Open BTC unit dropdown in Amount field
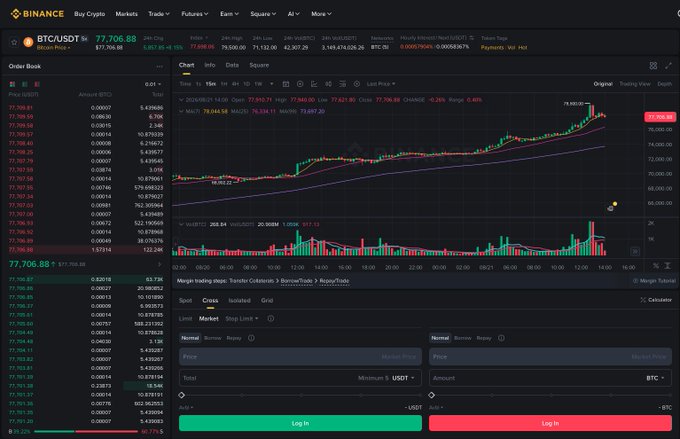Viewport: 680px width, 439px height. pyautogui.click(x=655, y=378)
